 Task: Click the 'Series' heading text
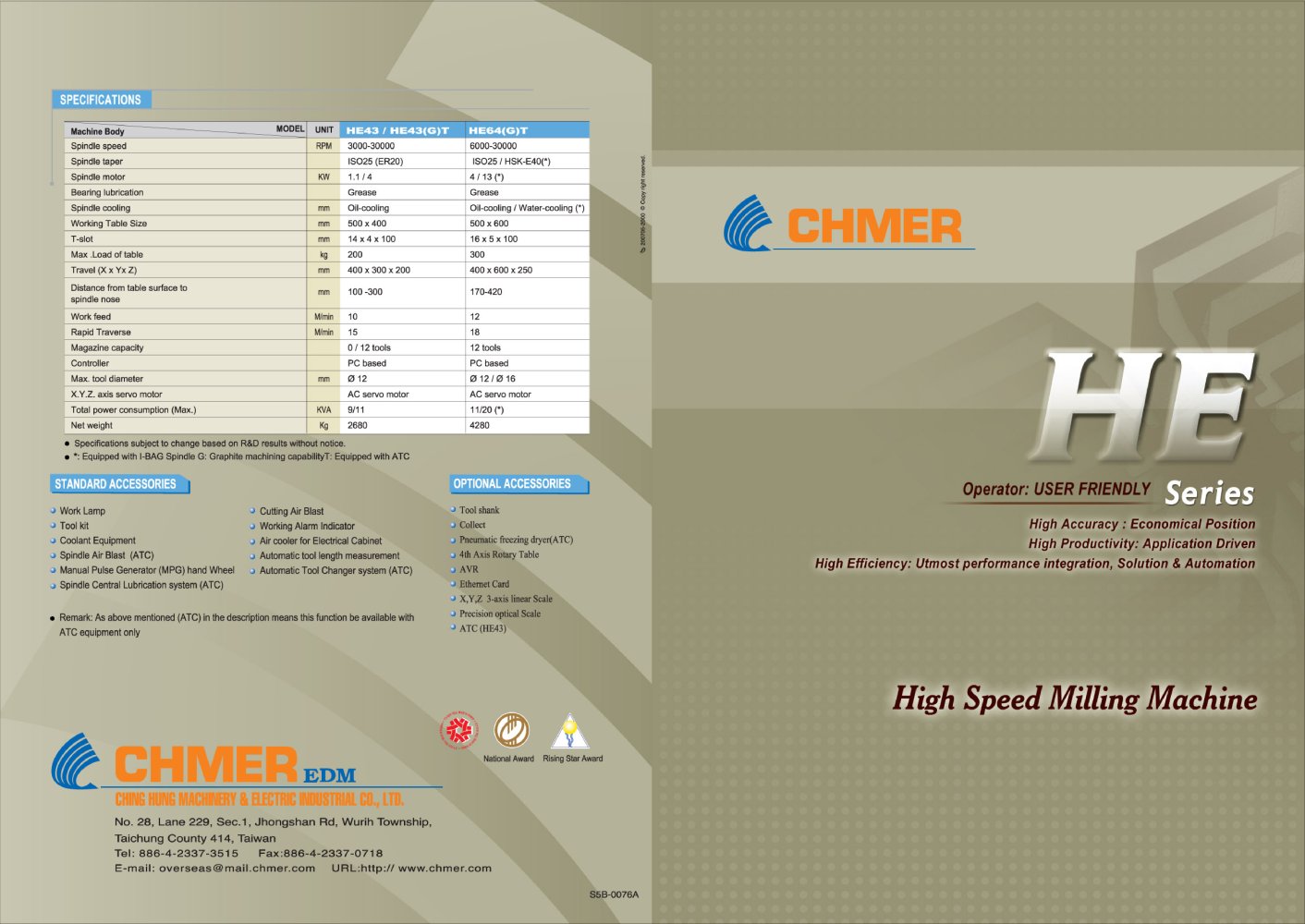click(x=1210, y=492)
